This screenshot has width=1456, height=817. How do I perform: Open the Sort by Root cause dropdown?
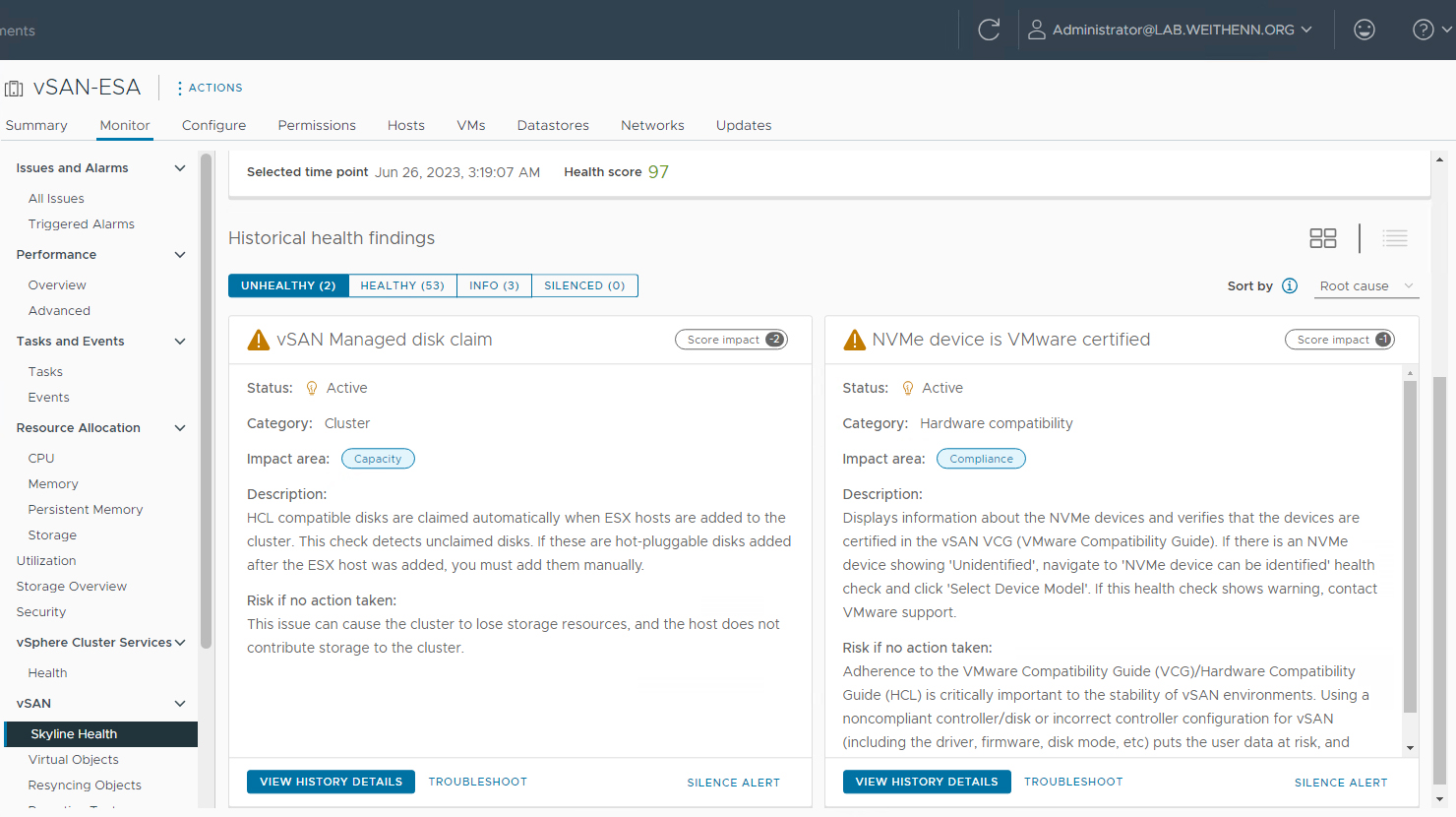[x=1367, y=286]
